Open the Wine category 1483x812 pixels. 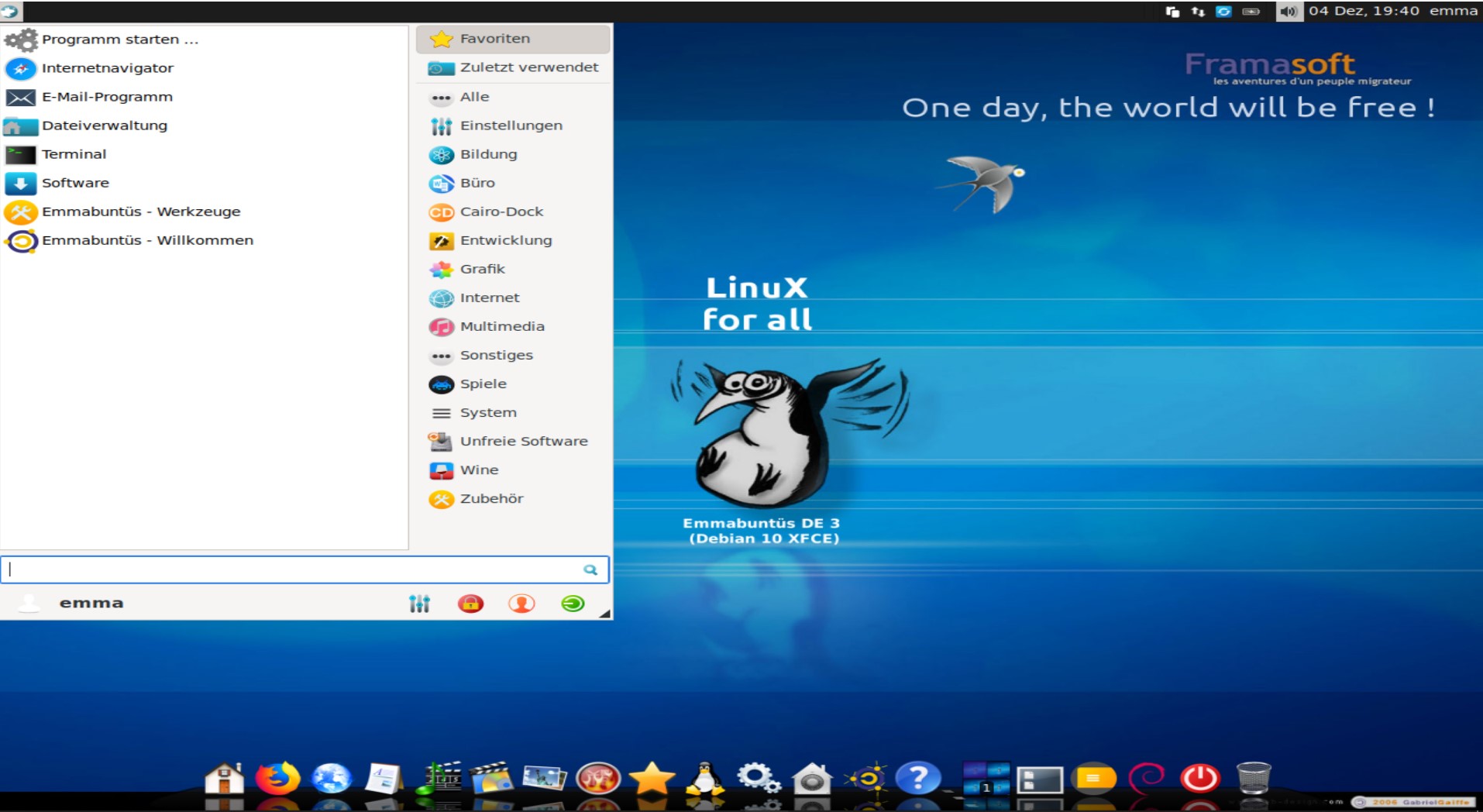click(x=513, y=470)
